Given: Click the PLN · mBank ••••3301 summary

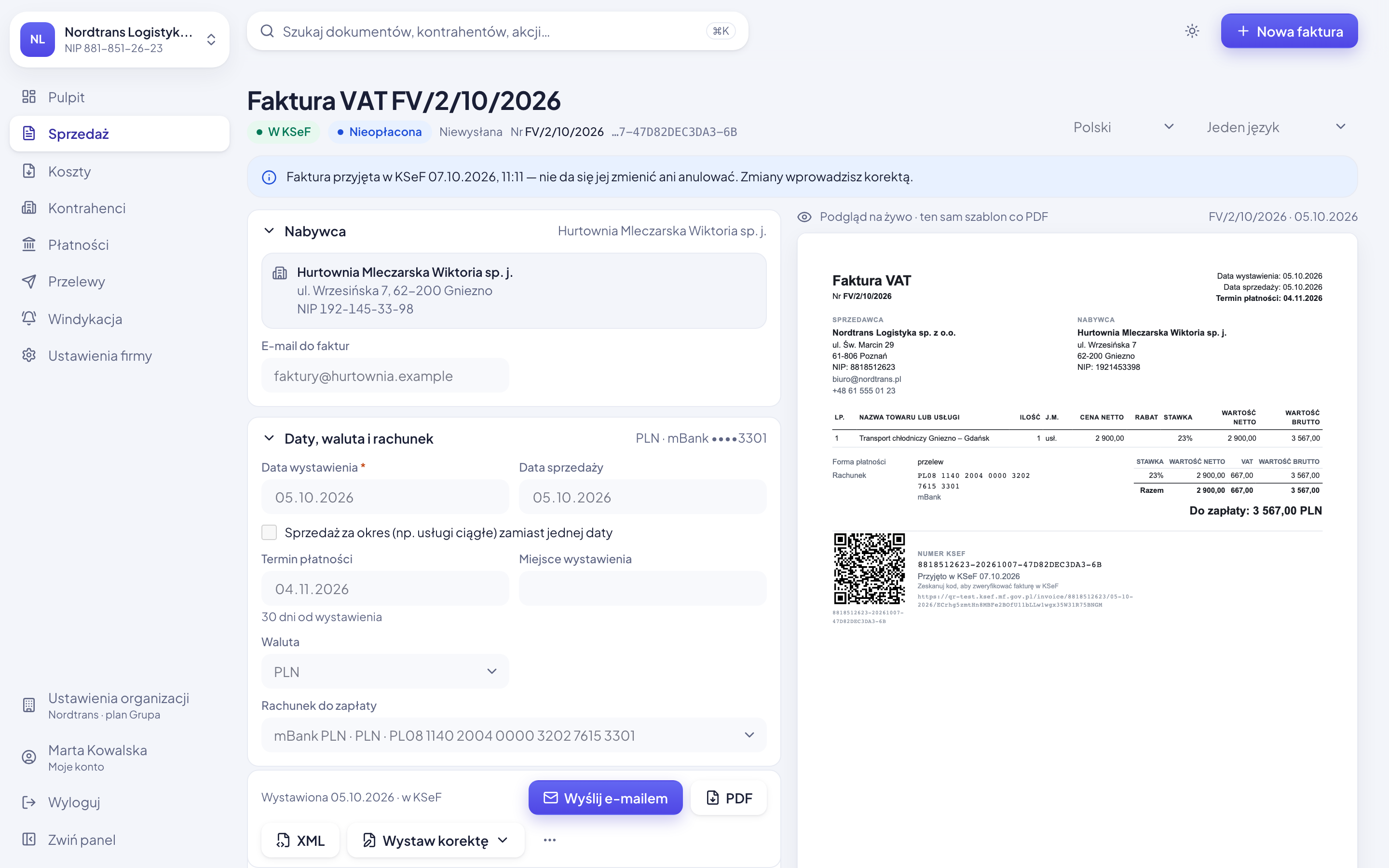Looking at the screenshot, I should [x=701, y=439].
